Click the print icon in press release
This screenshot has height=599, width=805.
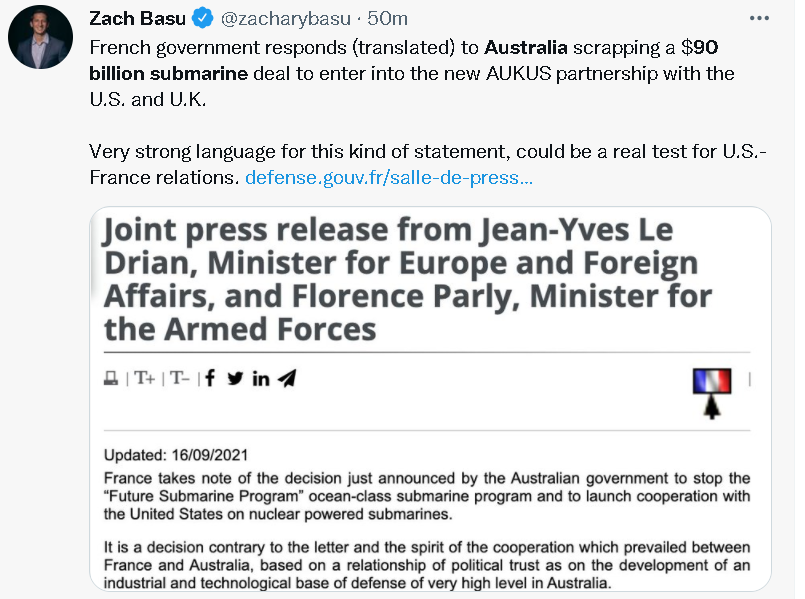(111, 378)
